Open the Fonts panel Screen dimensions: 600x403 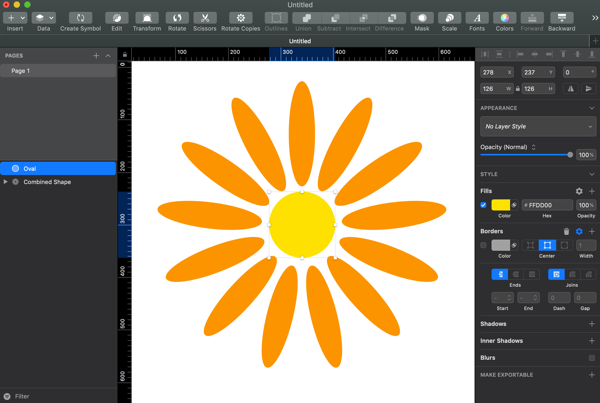point(477,18)
